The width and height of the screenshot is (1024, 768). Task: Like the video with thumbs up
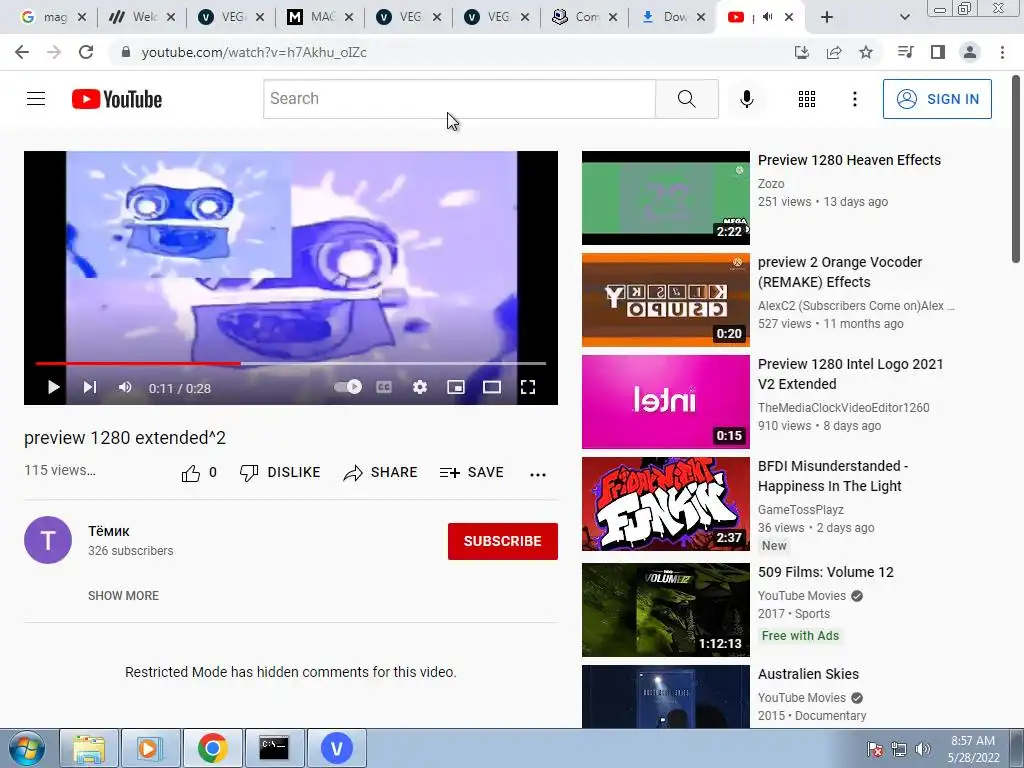click(x=191, y=473)
